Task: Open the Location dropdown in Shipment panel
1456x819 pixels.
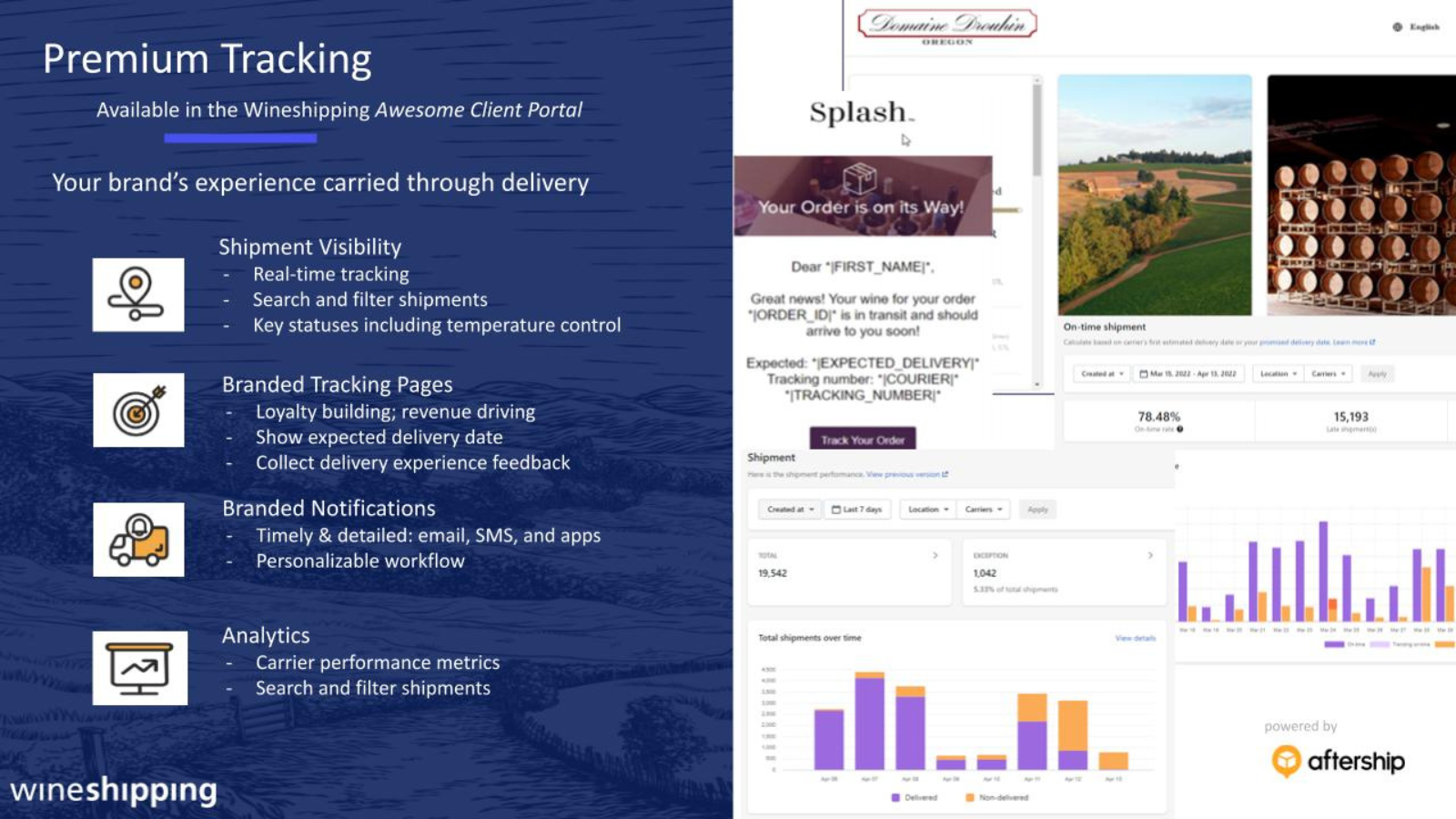Action: [x=928, y=510]
